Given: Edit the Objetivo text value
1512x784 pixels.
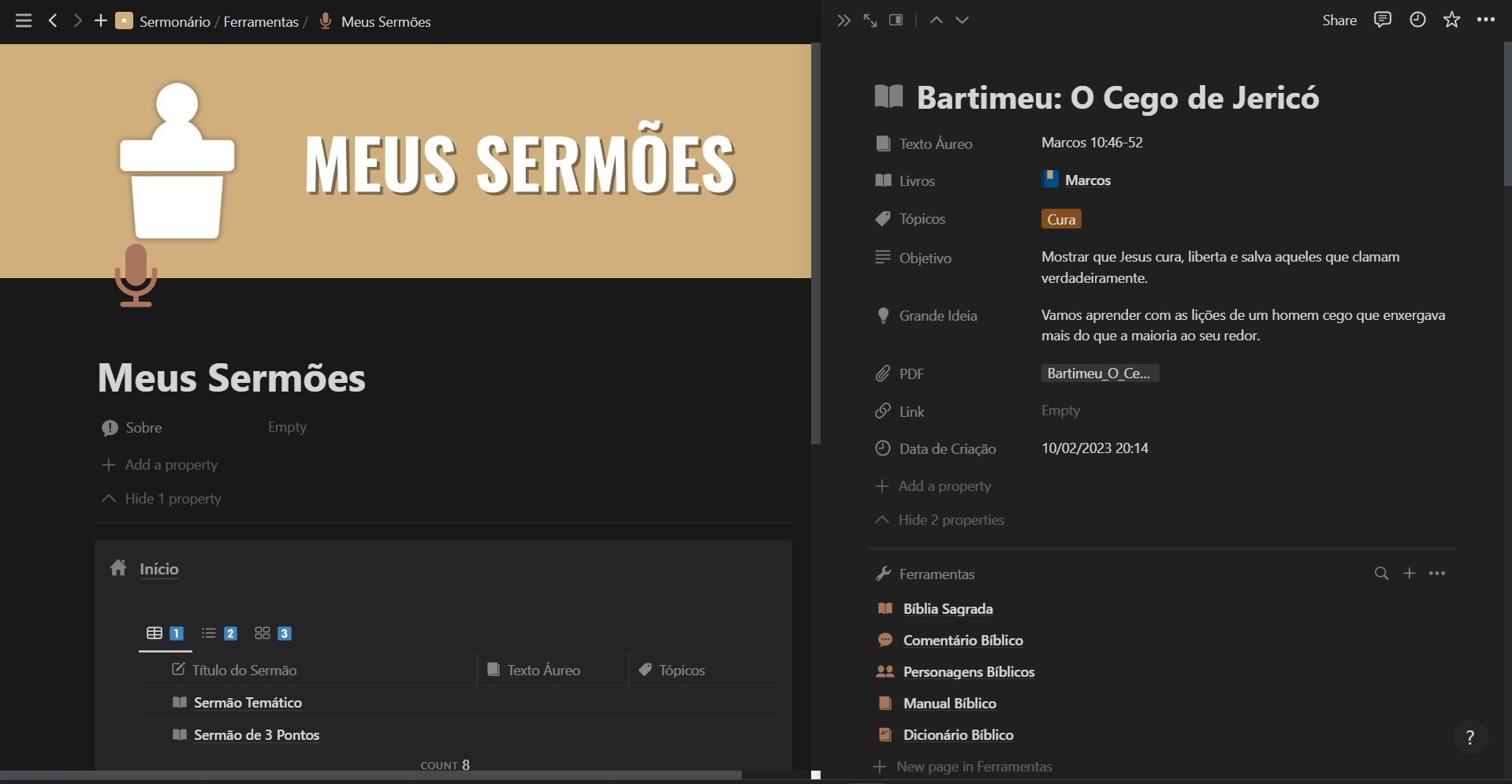Looking at the screenshot, I should [1220, 267].
